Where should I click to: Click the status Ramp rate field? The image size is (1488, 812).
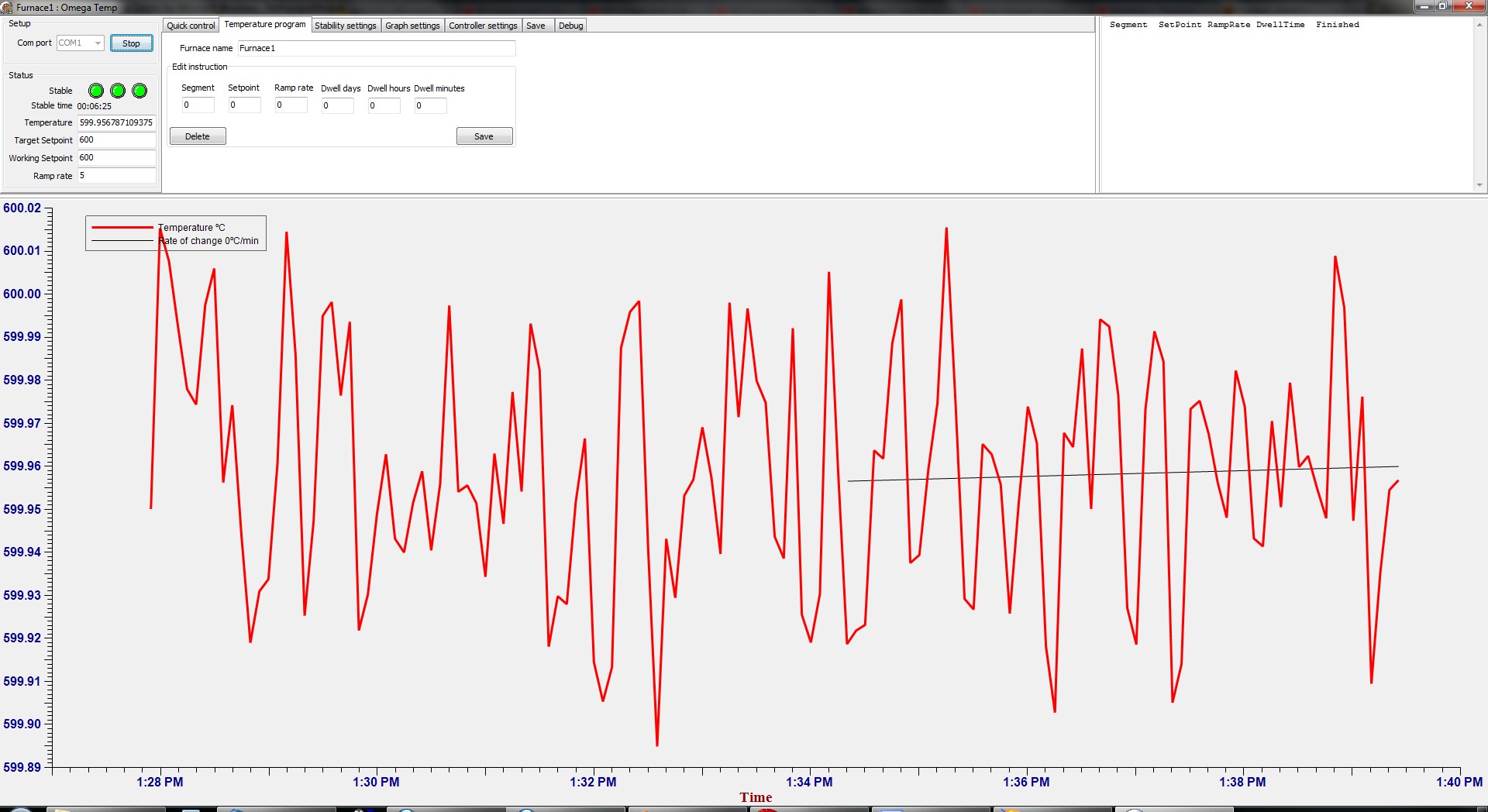pyautogui.click(x=116, y=176)
